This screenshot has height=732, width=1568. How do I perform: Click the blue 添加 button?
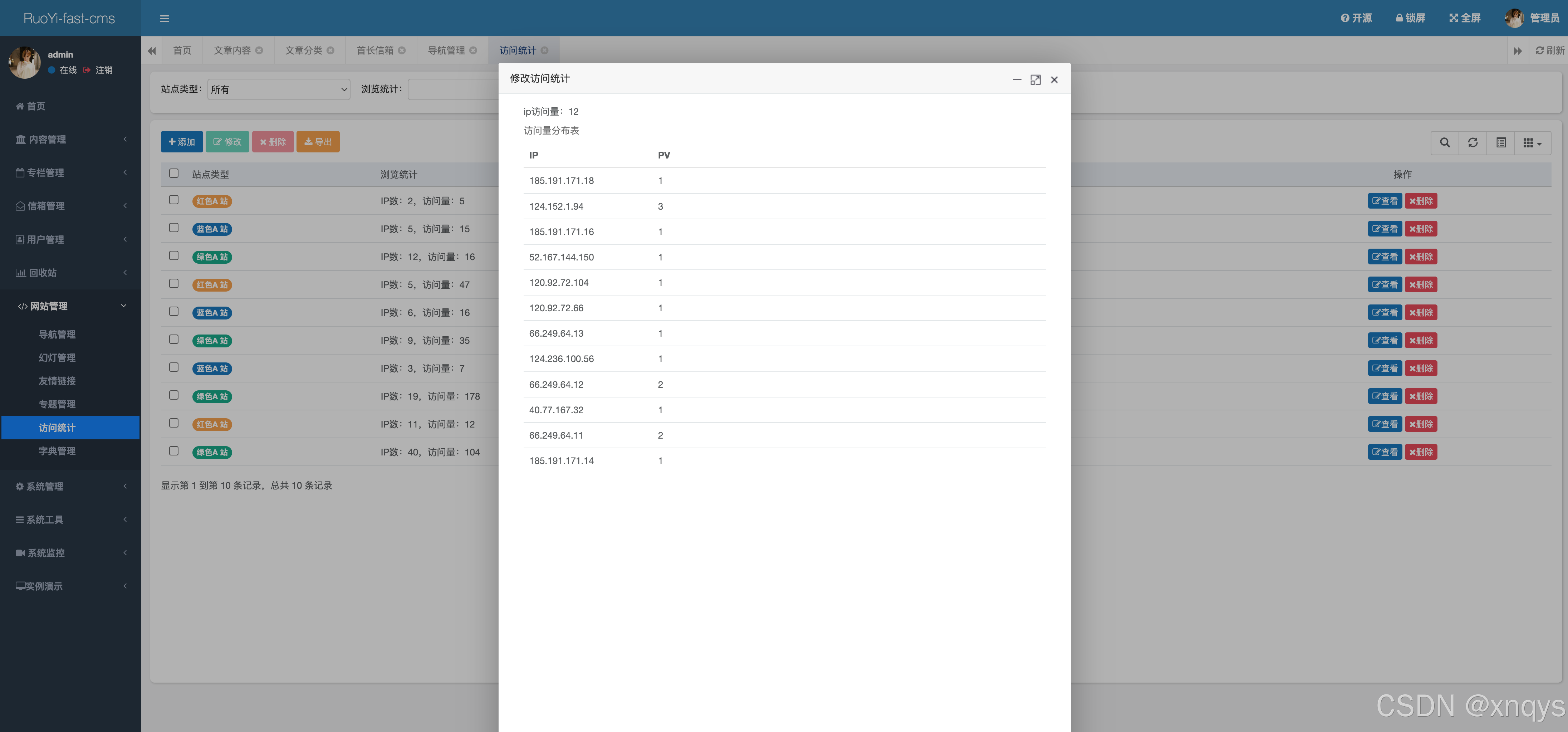[x=181, y=142]
